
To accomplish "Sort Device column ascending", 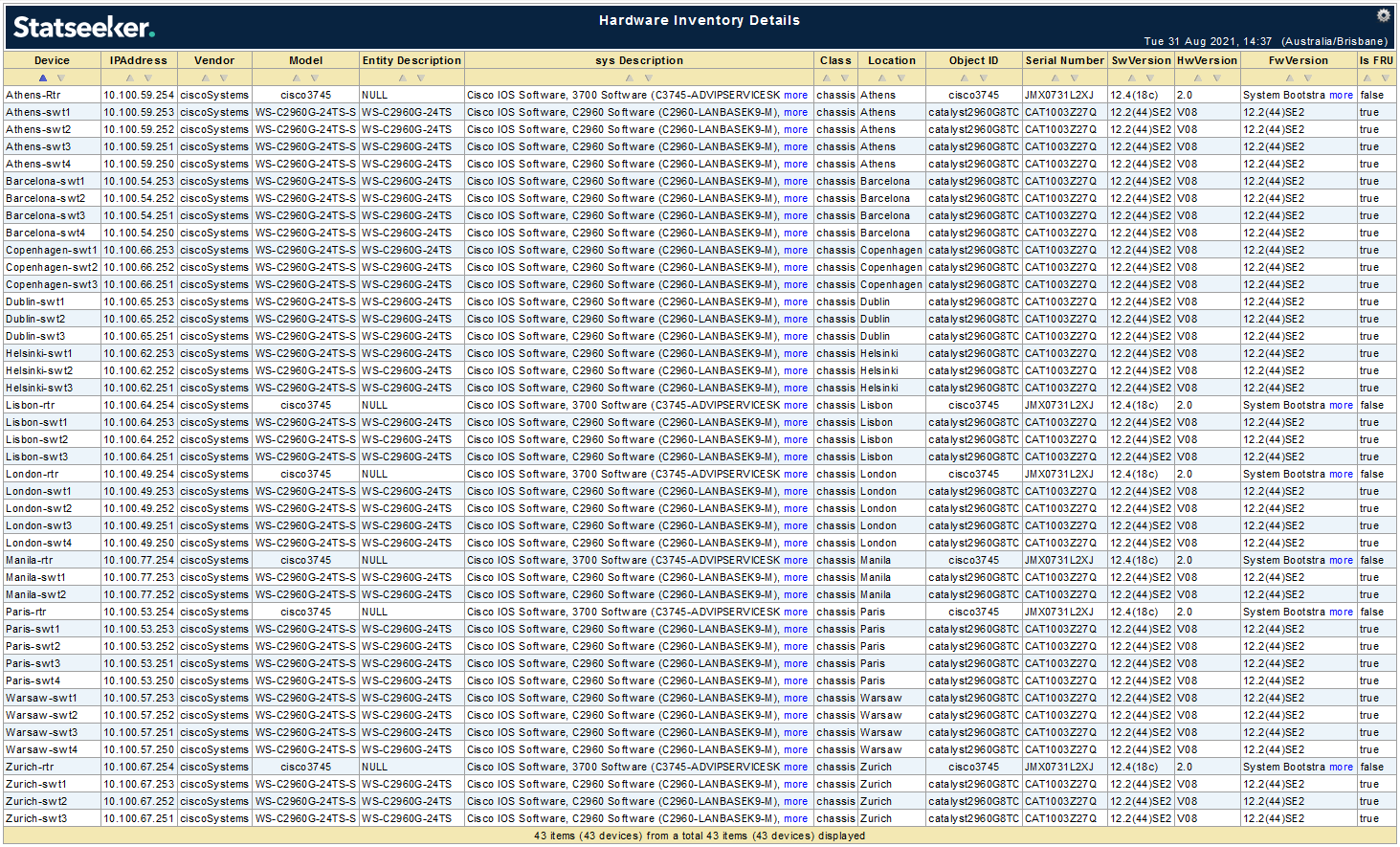I will pyautogui.click(x=42, y=78).
